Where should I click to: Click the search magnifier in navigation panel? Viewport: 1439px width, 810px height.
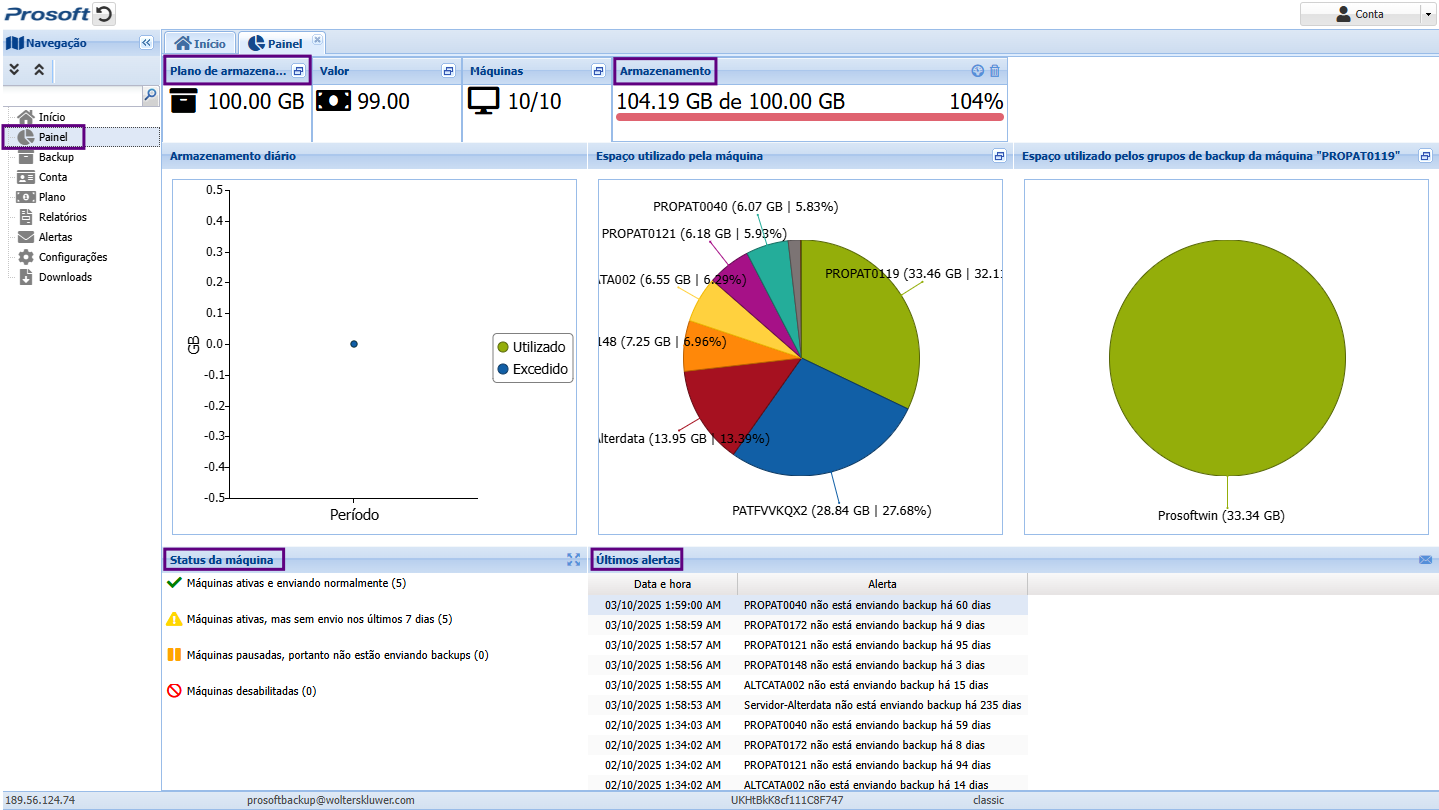(x=150, y=96)
